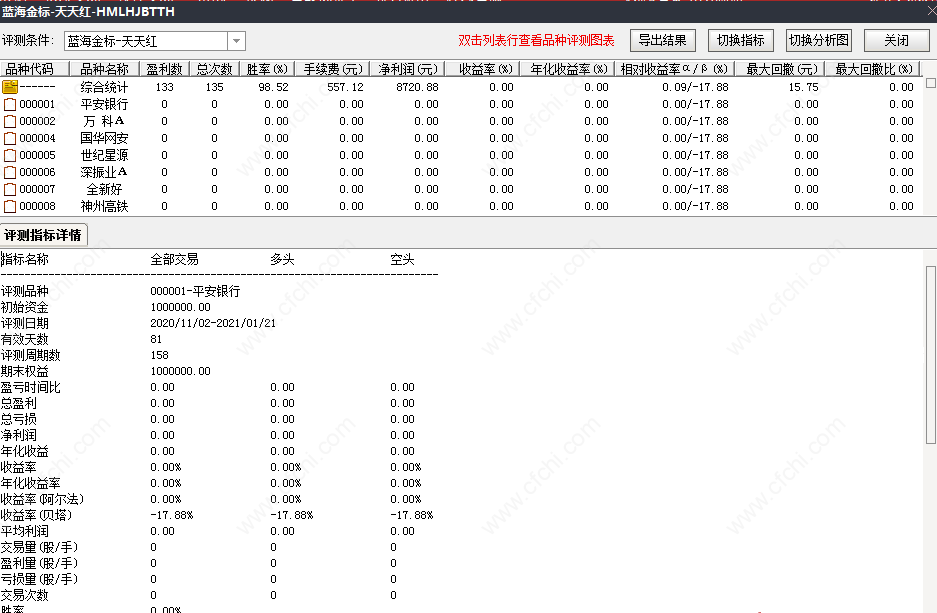Close the window with top-right X
Screen dimensions: 937x613
click(x=930, y=11)
